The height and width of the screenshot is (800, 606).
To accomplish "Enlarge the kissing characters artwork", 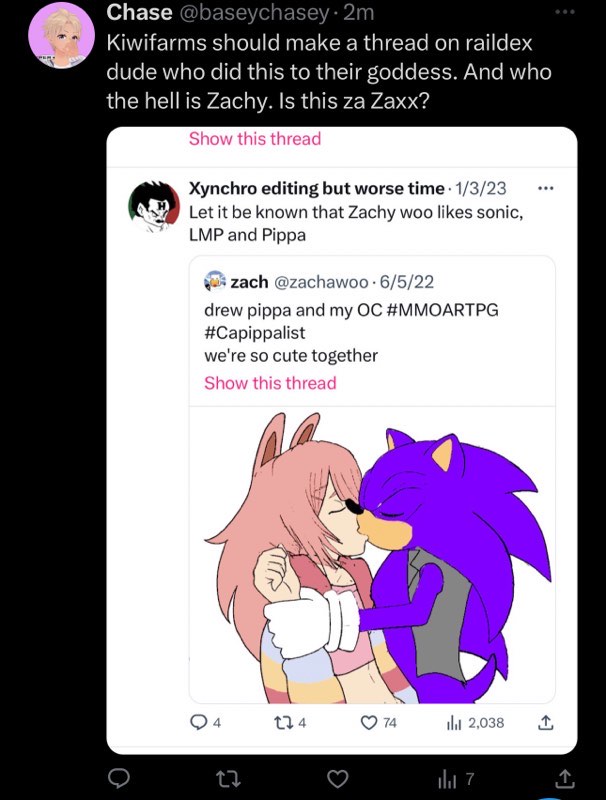I will click(x=372, y=555).
